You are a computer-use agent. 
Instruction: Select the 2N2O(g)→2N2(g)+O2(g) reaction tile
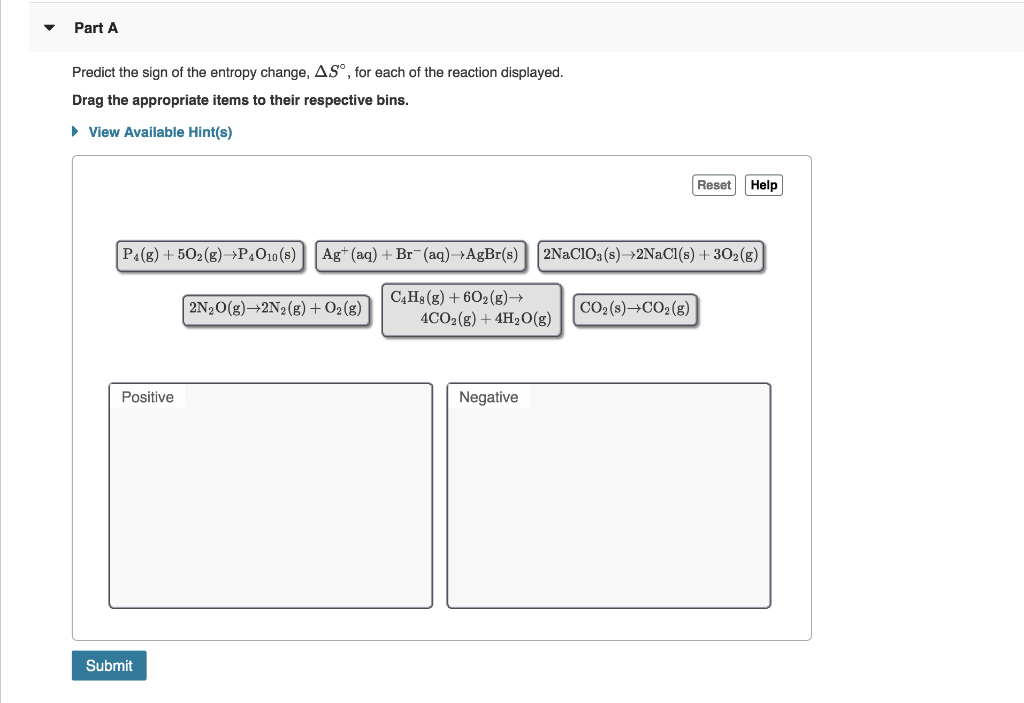click(276, 309)
